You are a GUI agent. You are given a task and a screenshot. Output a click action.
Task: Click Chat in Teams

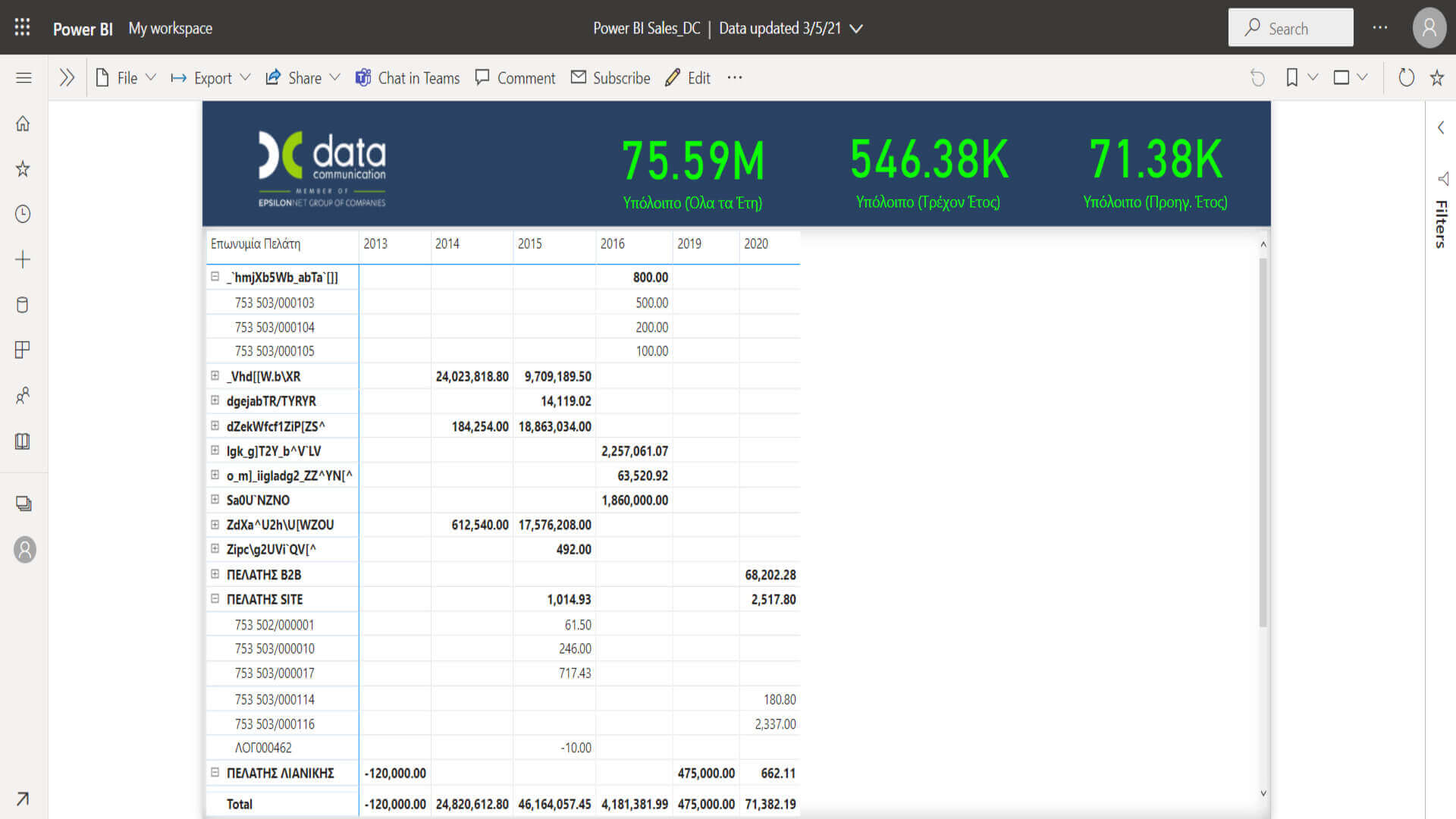[407, 78]
